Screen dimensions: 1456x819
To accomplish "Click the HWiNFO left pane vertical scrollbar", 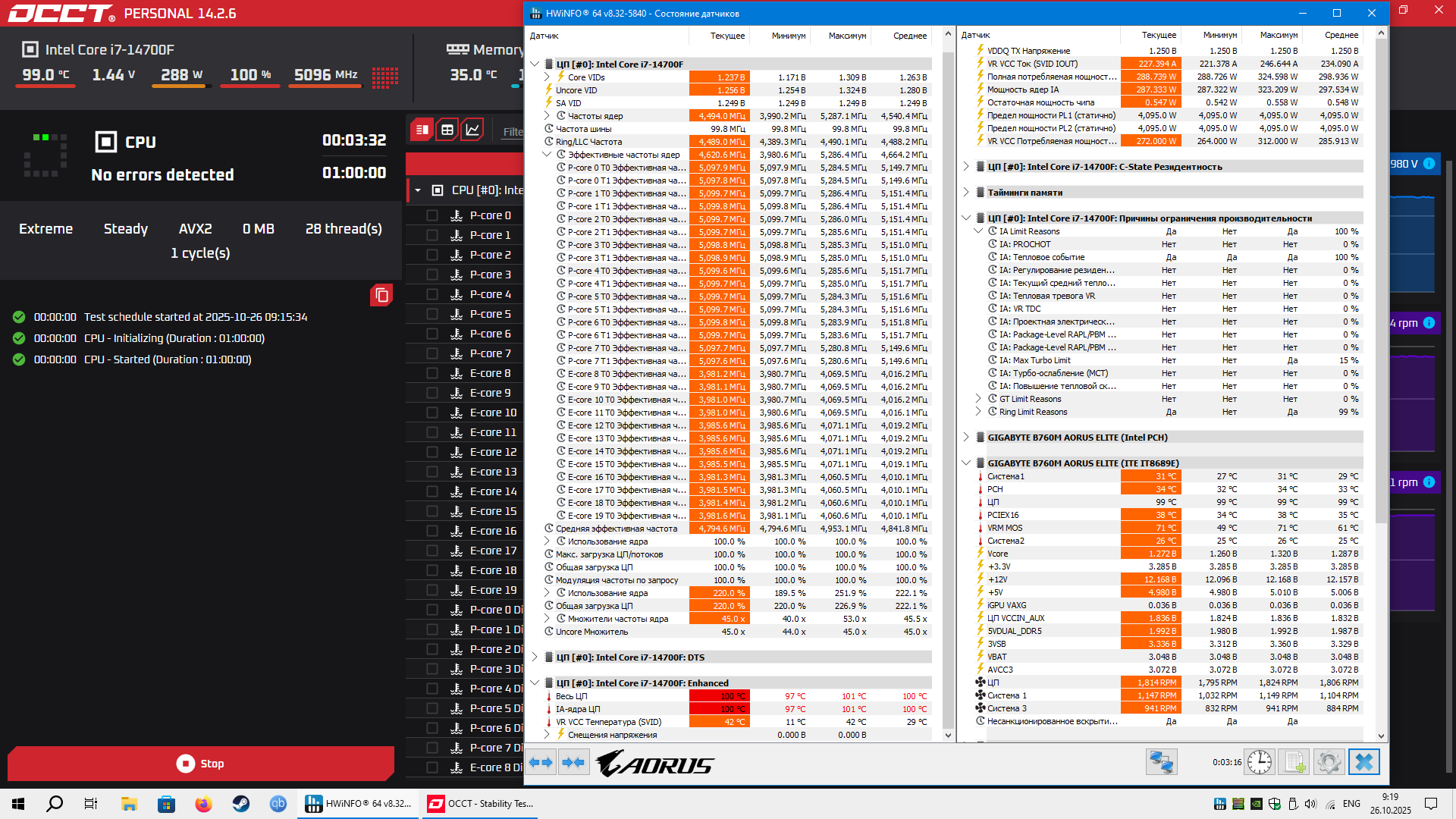I will (948, 379).
